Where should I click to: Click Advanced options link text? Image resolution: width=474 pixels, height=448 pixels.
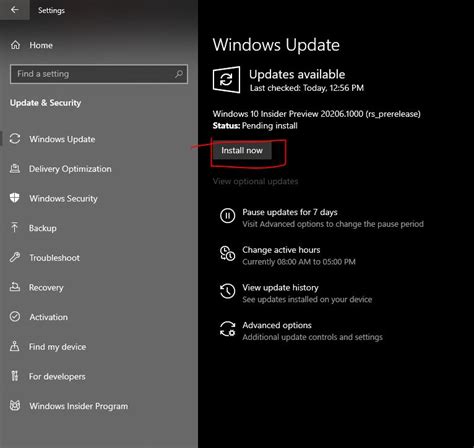pyautogui.click(x=277, y=325)
